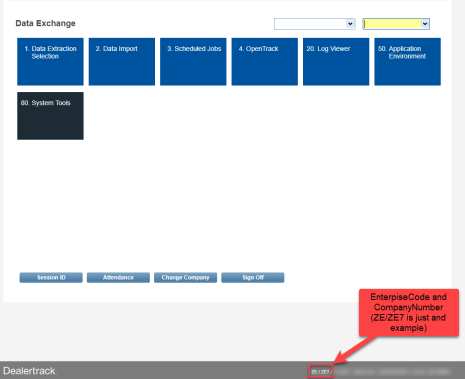Expand the white dropdown arrow at top
Viewport: 465px width, 379px height.
click(x=350, y=24)
